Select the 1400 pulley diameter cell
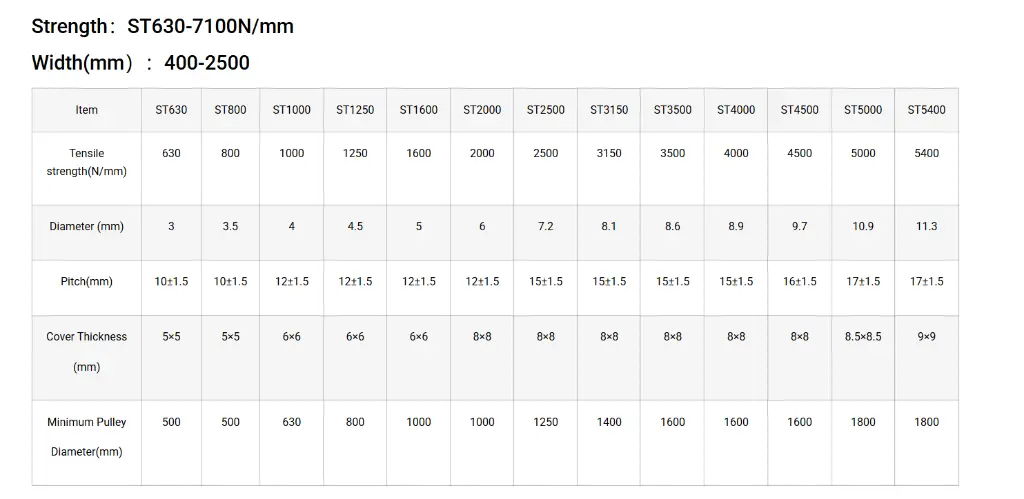 click(x=609, y=422)
